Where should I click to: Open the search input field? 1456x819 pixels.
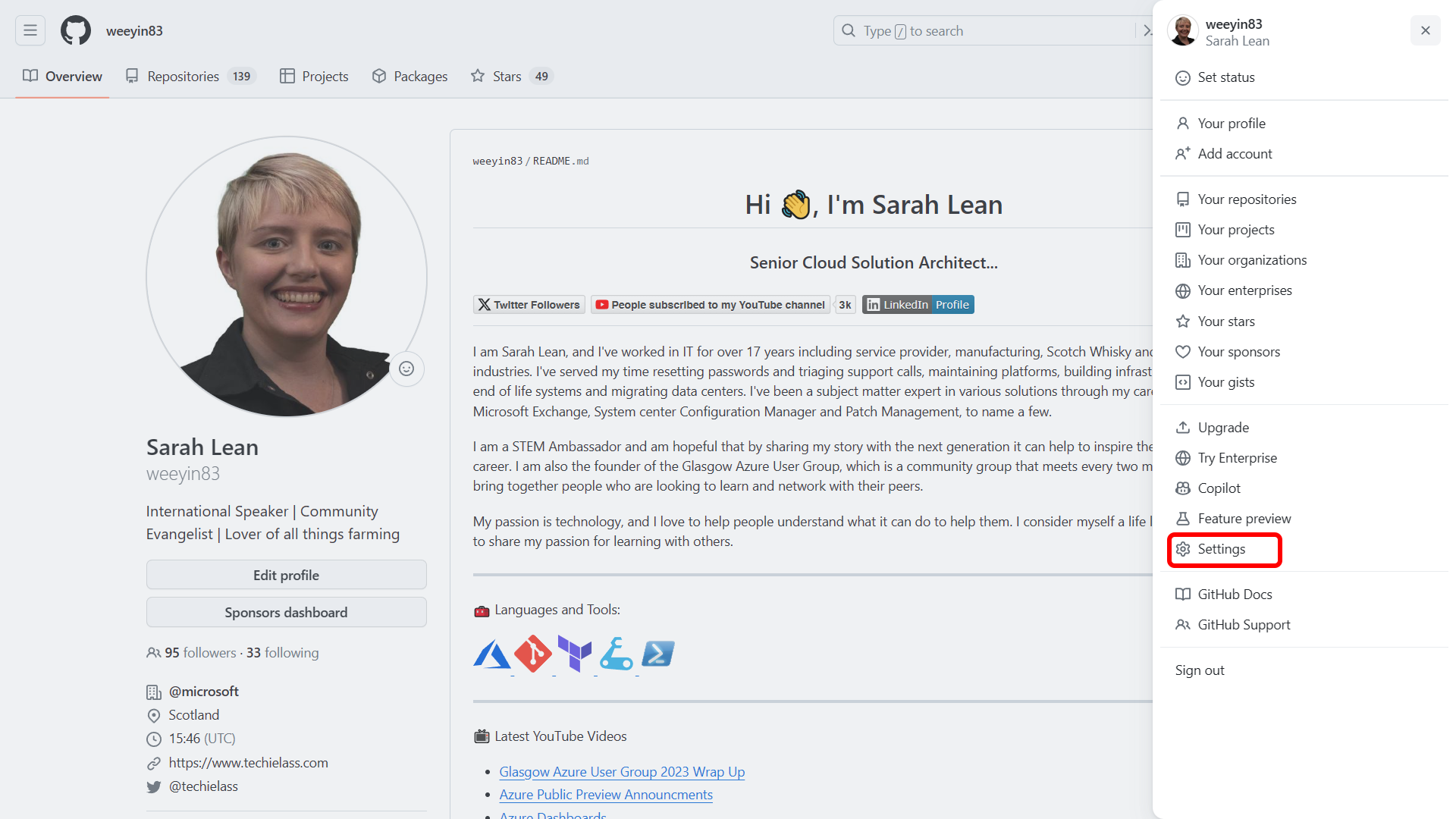[x=986, y=31]
